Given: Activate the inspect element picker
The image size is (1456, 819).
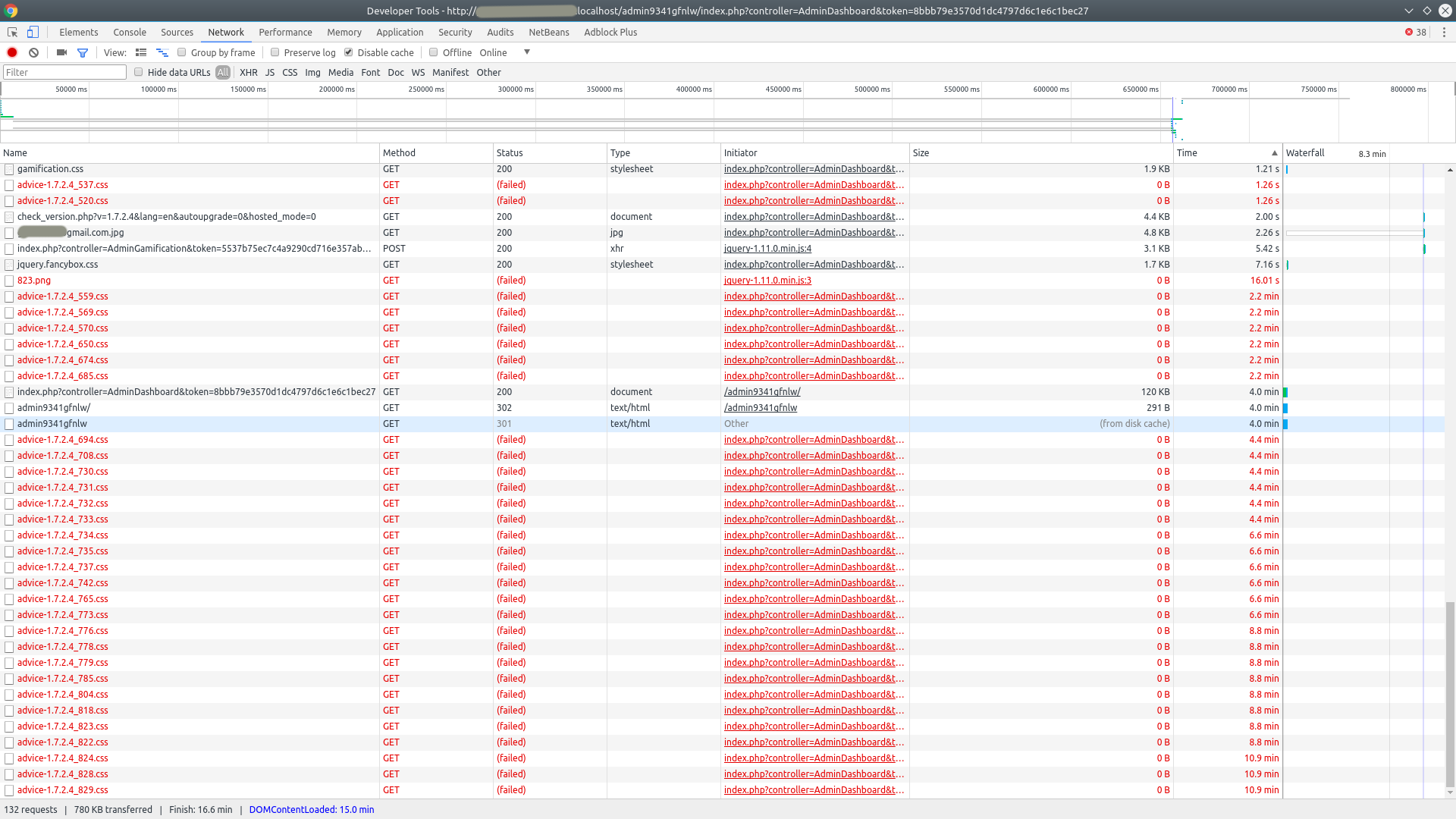Looking at the screenshot, I should (x=12, y=32).
